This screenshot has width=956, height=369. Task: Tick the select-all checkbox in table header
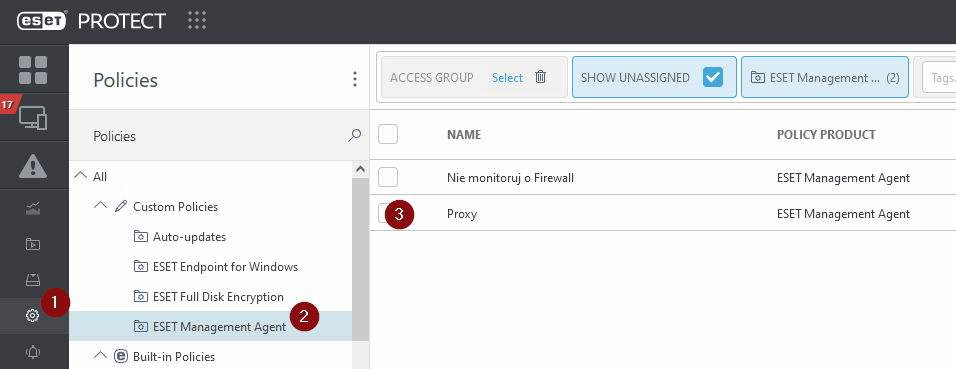point(388,134)
